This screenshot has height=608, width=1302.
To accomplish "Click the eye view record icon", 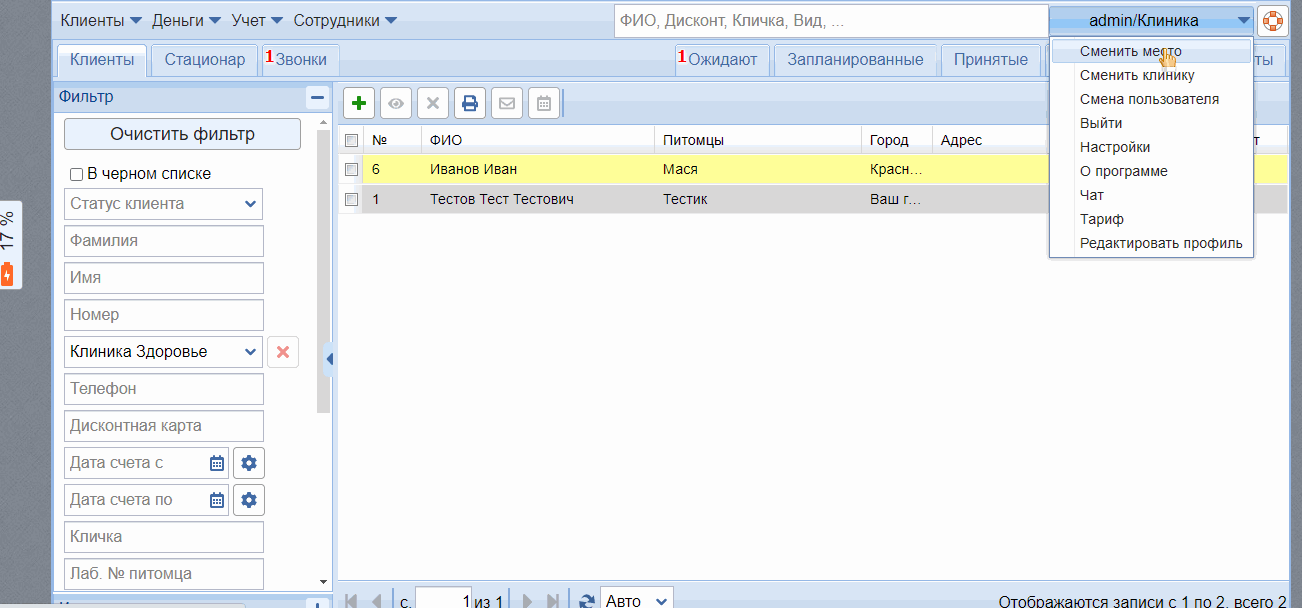I will tap(396, 103).
